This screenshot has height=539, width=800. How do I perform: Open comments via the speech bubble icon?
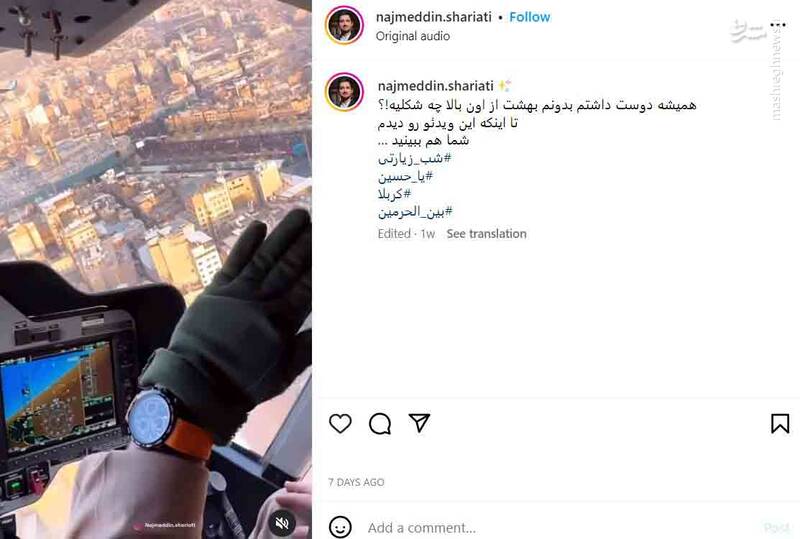tap(380, 424)
